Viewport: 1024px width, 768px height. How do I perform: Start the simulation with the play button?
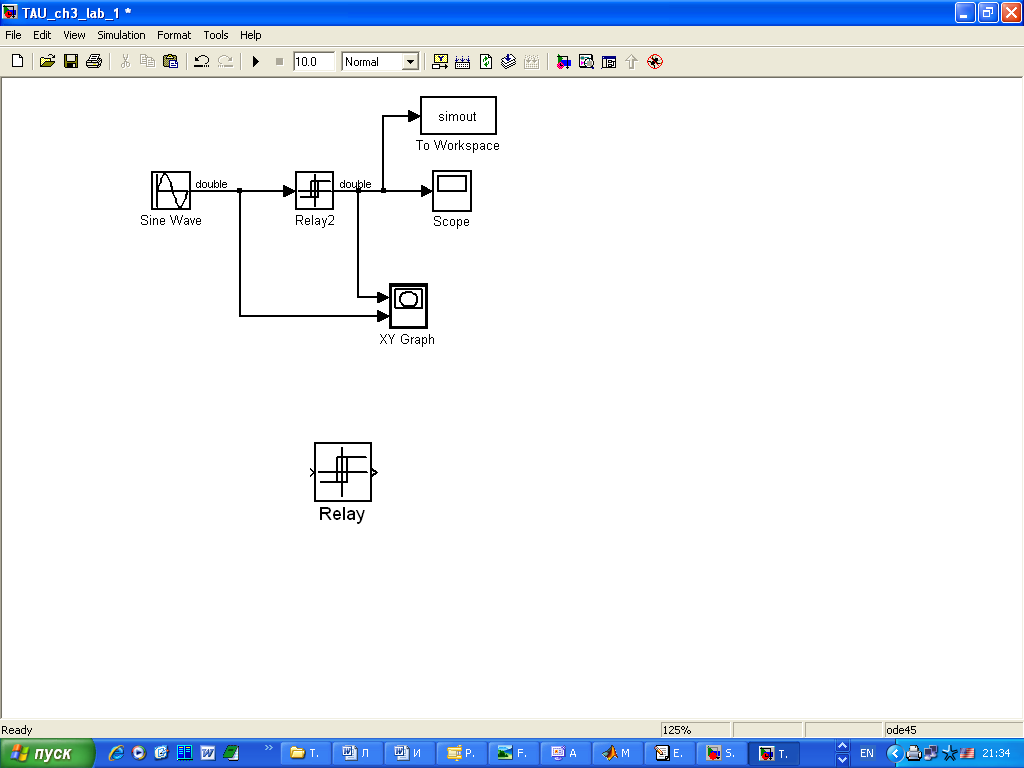coord(256,61)
